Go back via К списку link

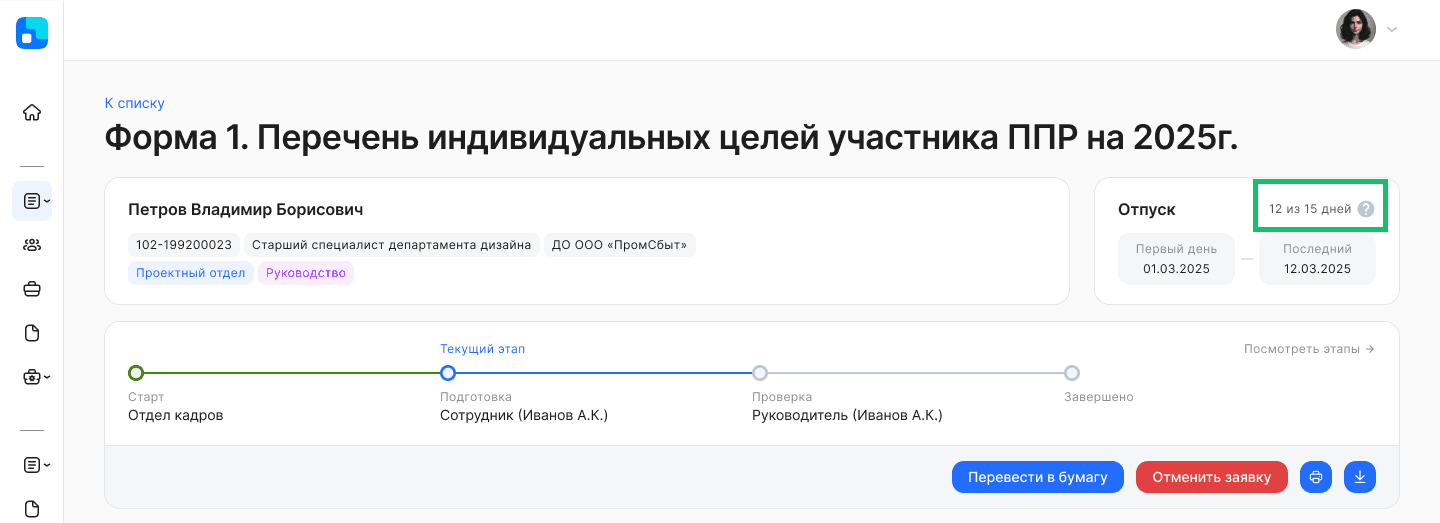(x=134, y=103)
